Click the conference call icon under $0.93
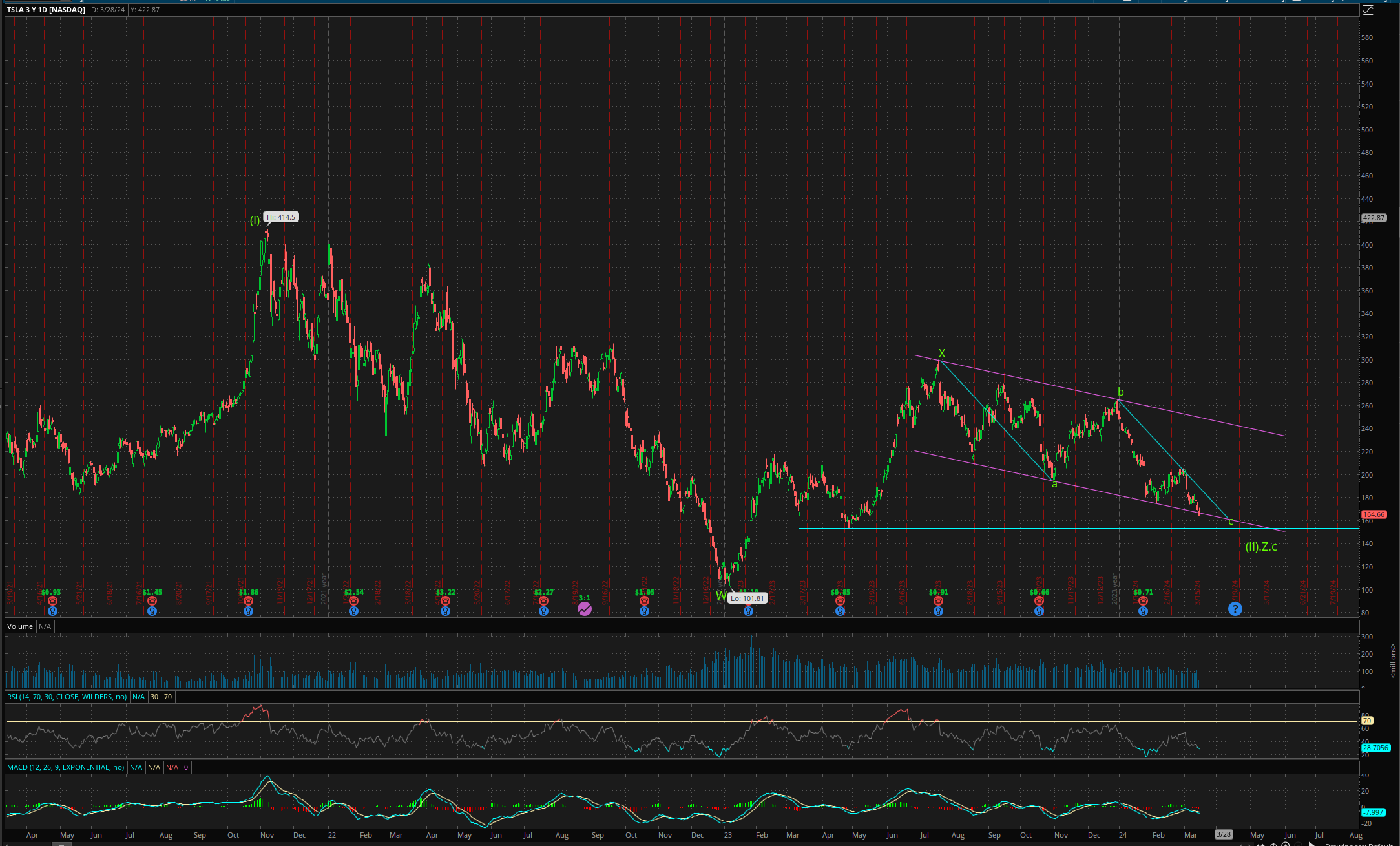Screen dimensions: 1400x846 (x=52, y=601)
